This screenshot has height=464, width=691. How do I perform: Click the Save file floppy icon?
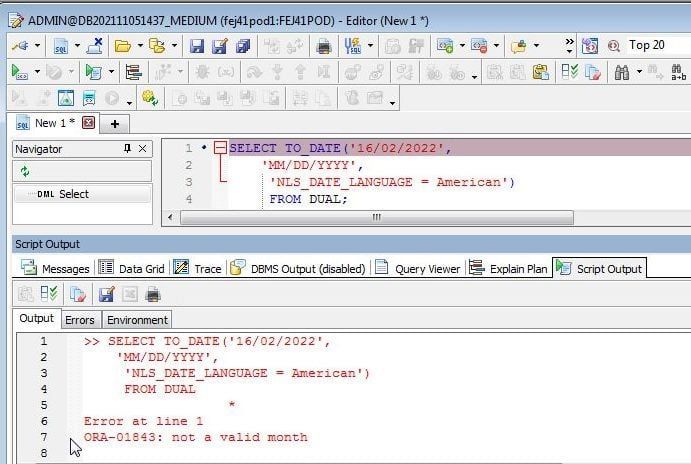[197, 45]
